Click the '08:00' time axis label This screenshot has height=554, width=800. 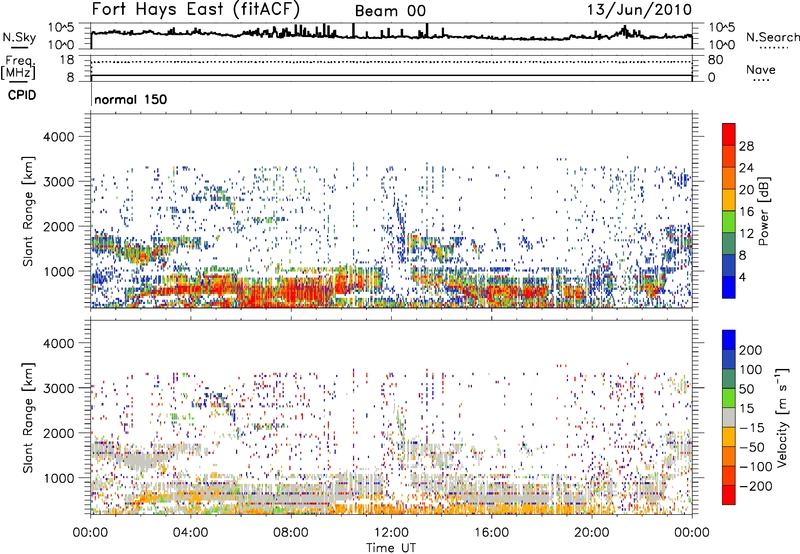pyautogui.click(x=291, y=533)
